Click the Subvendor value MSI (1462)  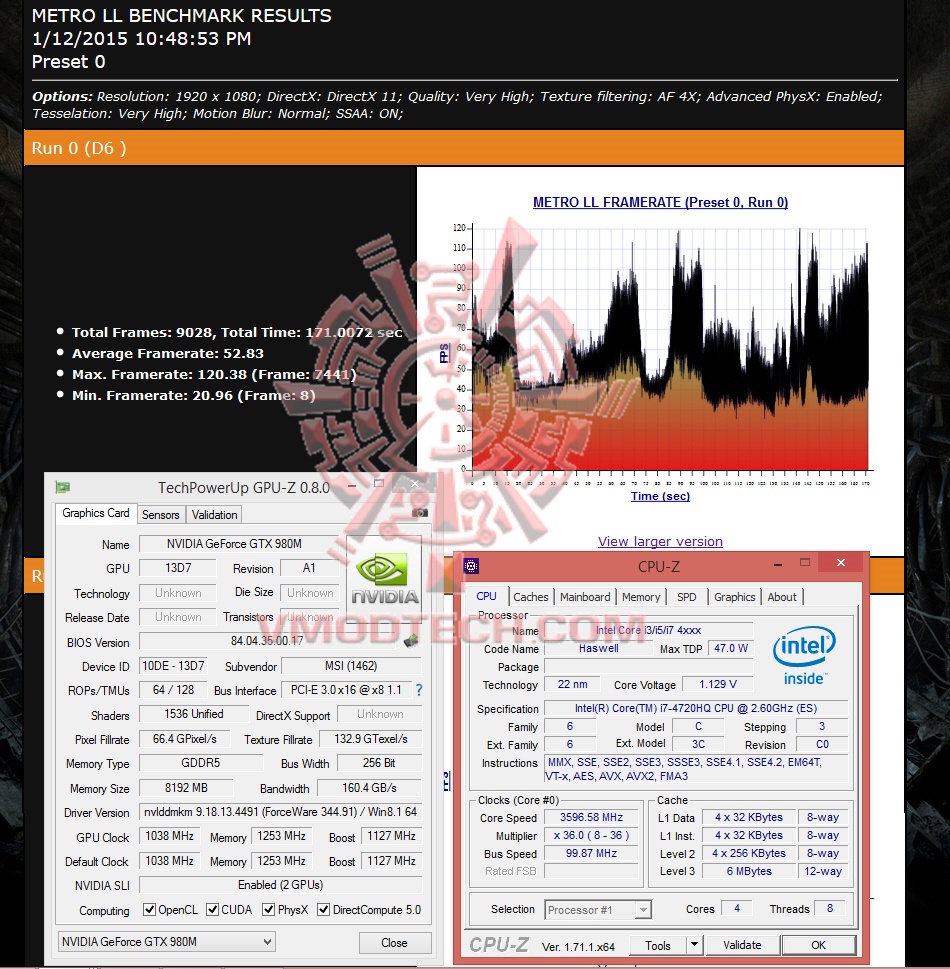[351, 666]
